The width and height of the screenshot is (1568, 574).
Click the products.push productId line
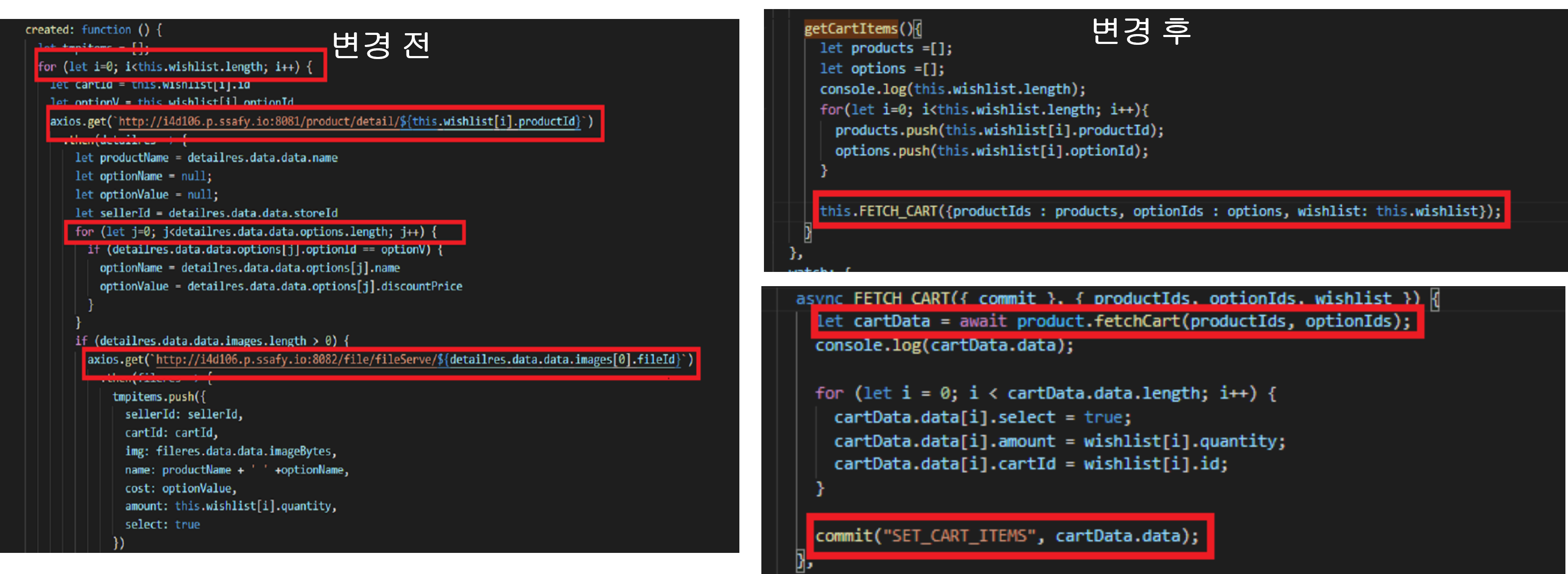pos(999,130)
